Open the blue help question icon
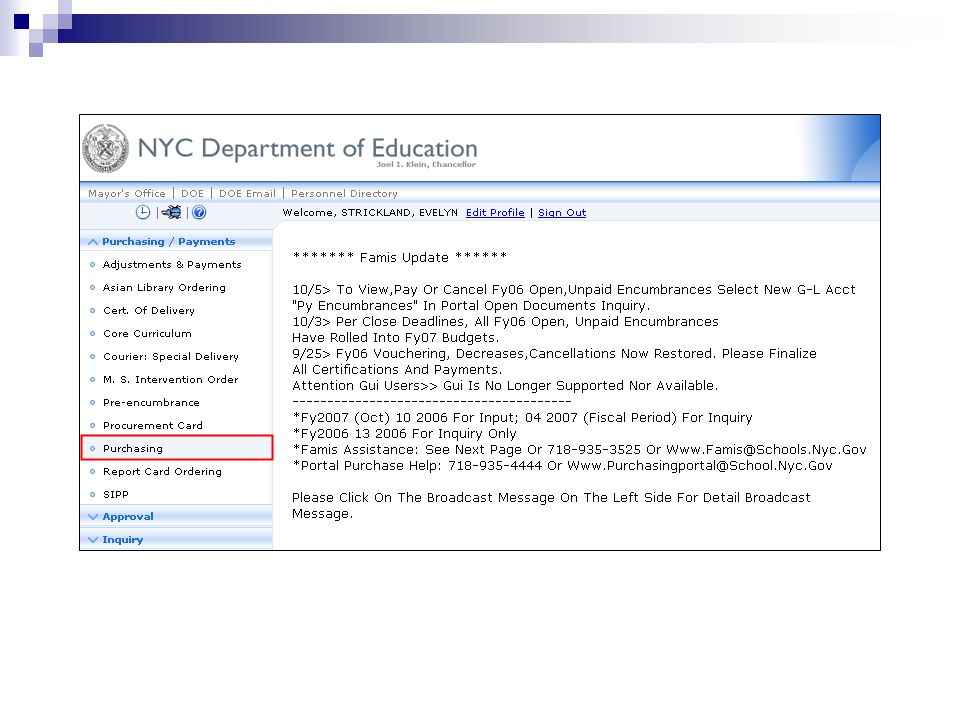The width and height of the screenshot is (960, 720). point(199,212)
